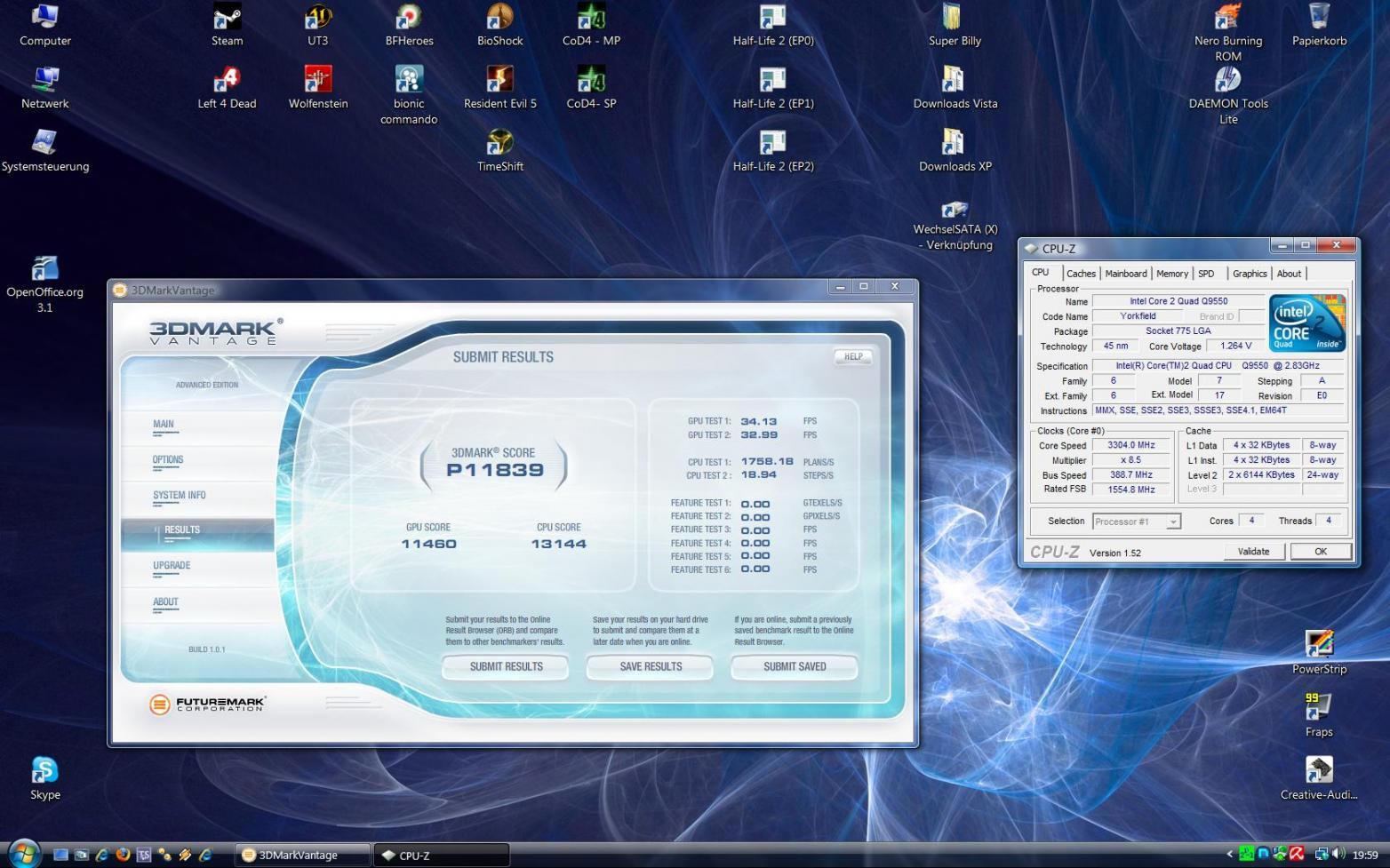Open Creative-Audi... desktop shortcut
1390x868 pixels.
tap(1319, 778)
